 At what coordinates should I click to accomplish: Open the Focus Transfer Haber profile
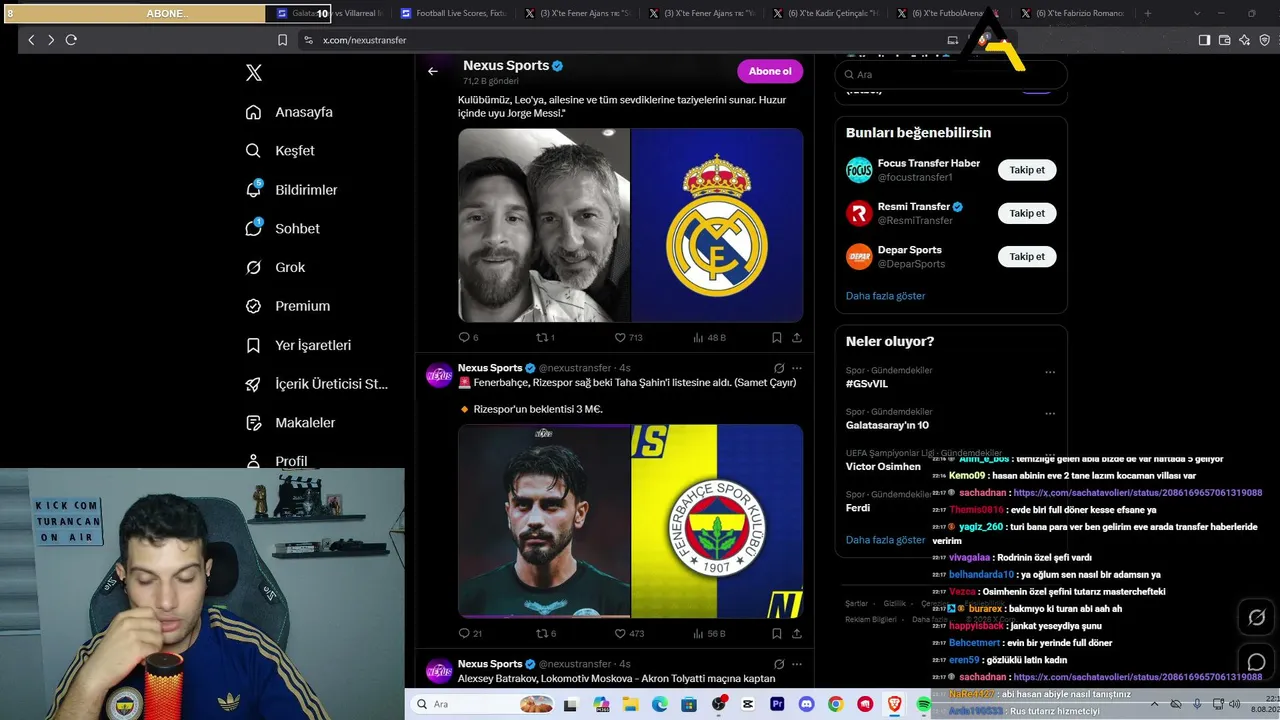click(928, 163)
